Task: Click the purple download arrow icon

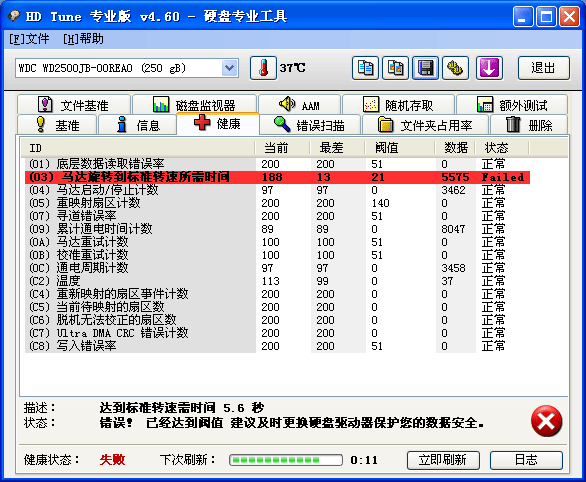Action: click(489, 68)
